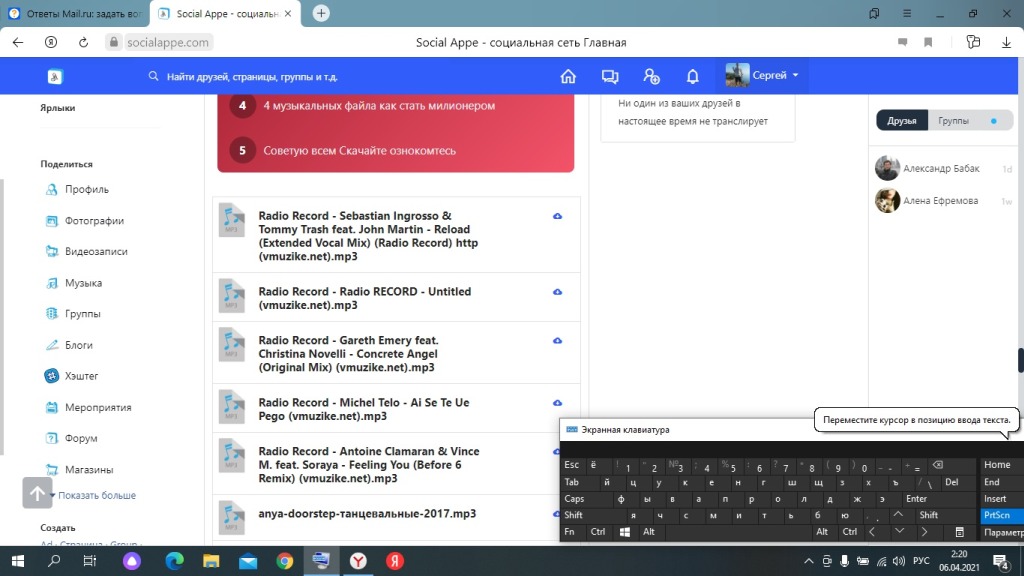
Task: Close the Social Appe browser tab
Action: tap(287, 13)
